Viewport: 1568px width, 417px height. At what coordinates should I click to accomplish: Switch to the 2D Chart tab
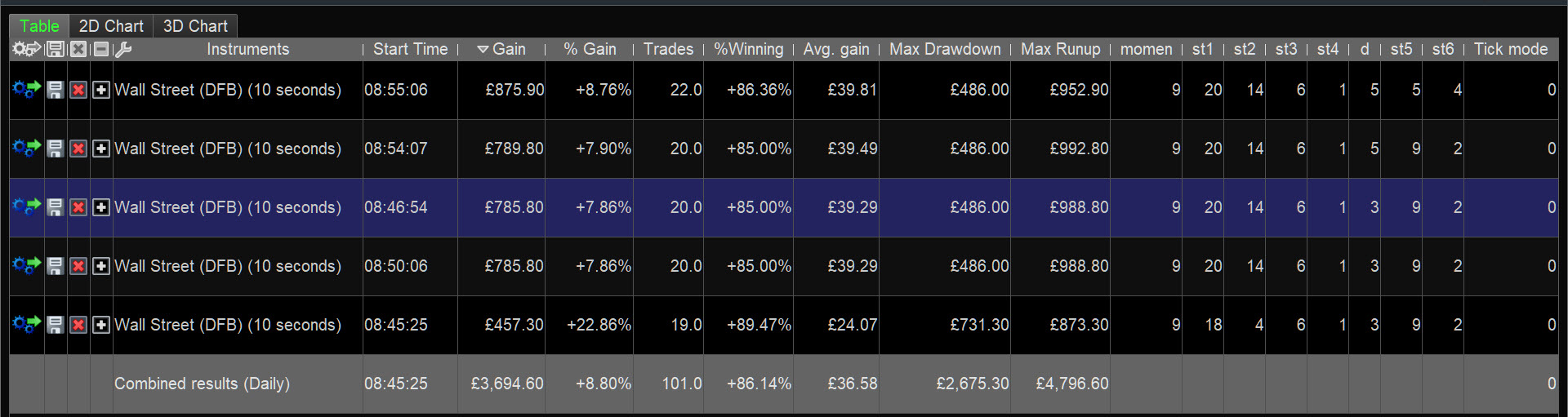pyautogui.click(x=111, y=26)
